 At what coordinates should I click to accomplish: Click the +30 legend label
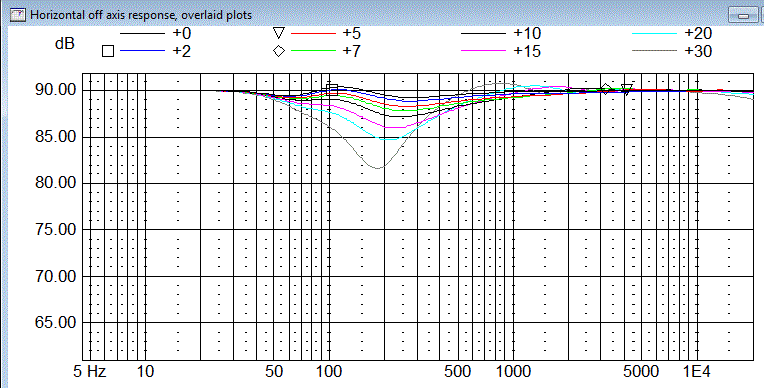[698, 51]
